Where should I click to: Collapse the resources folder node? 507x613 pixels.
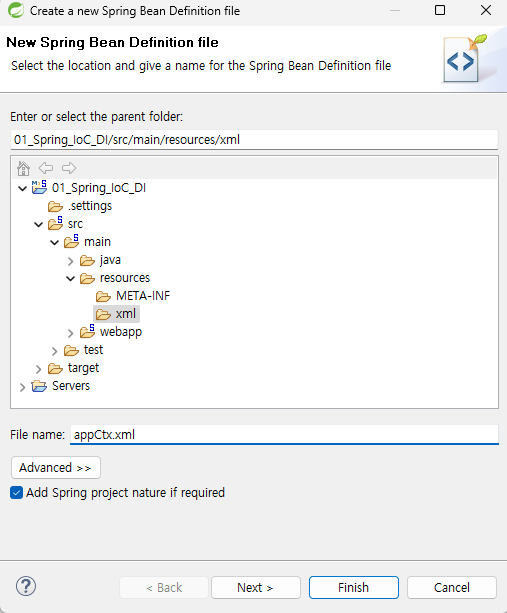coord(70,278)
